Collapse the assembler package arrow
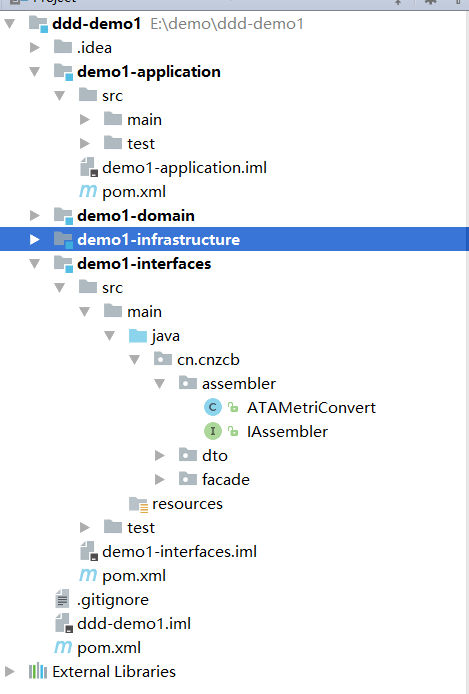Viewport: 469px width, 694px height. (160, 384)
